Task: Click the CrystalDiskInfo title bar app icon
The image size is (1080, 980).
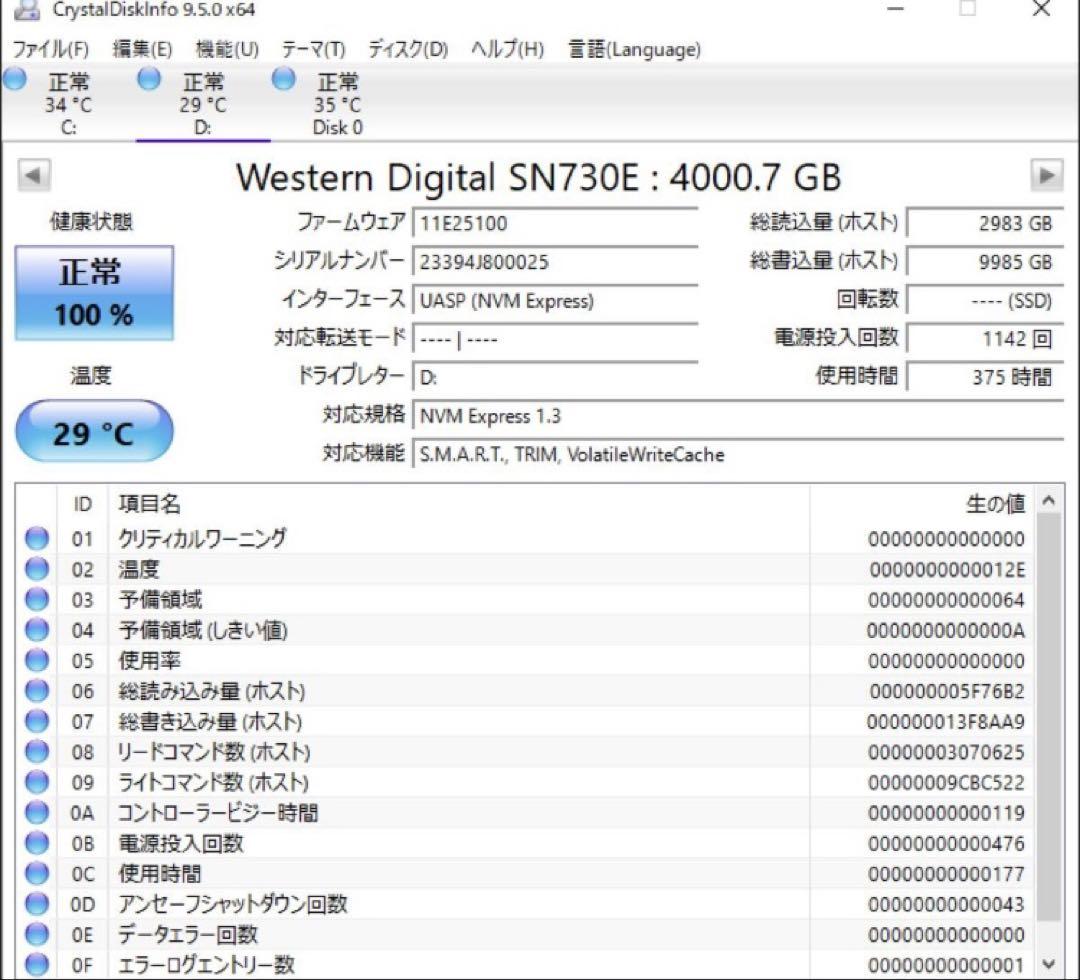Action: point(26,9)
